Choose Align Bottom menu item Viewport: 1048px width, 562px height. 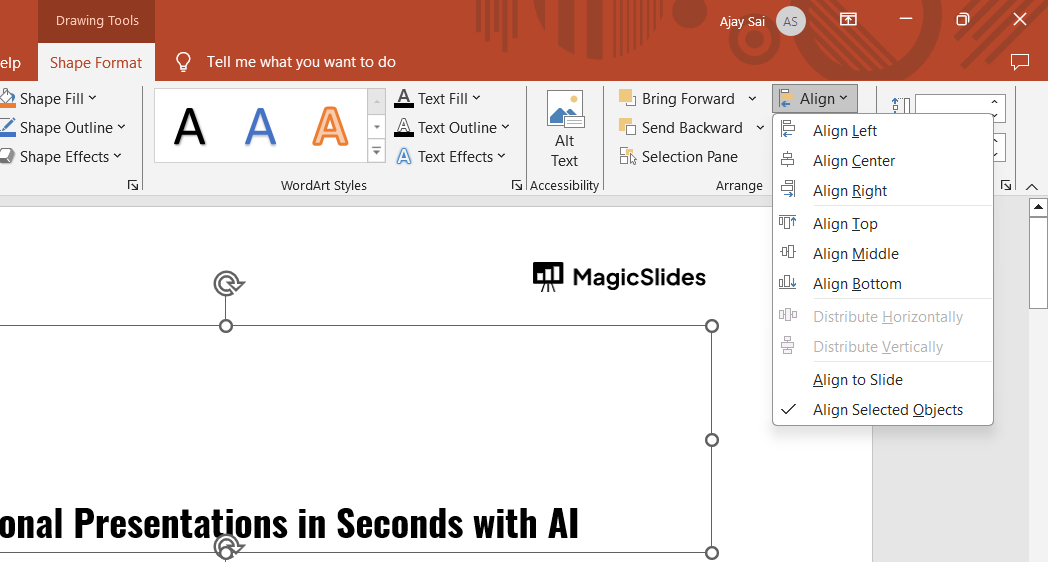(882, 283)
